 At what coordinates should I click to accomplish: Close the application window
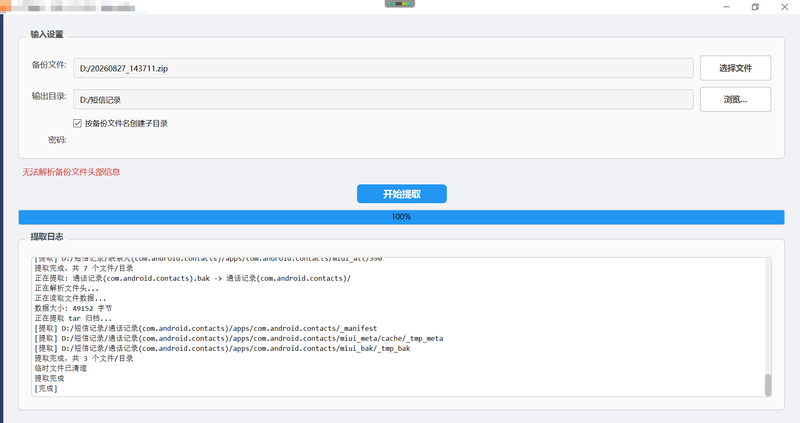pos(785,7)
